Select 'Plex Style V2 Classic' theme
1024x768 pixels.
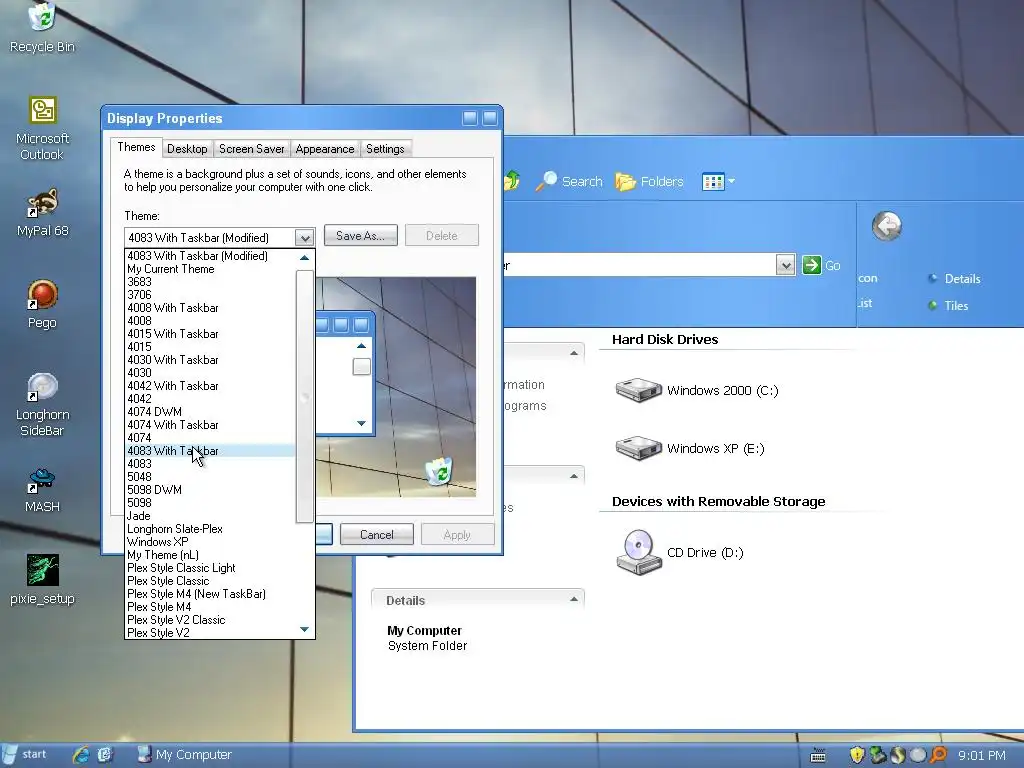[x=210, y=620]
